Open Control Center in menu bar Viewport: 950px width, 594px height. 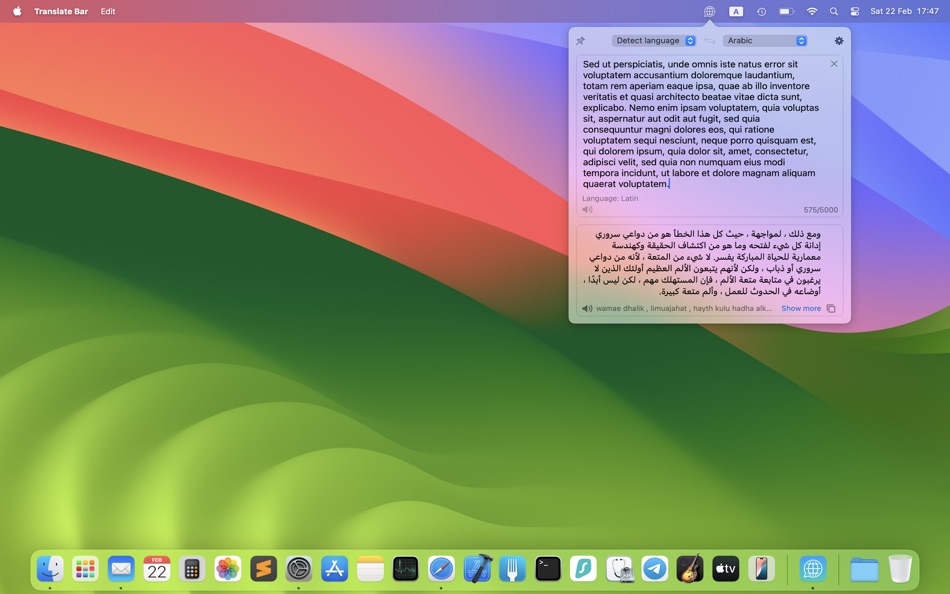pyautogui.click(x=855, y=11)
